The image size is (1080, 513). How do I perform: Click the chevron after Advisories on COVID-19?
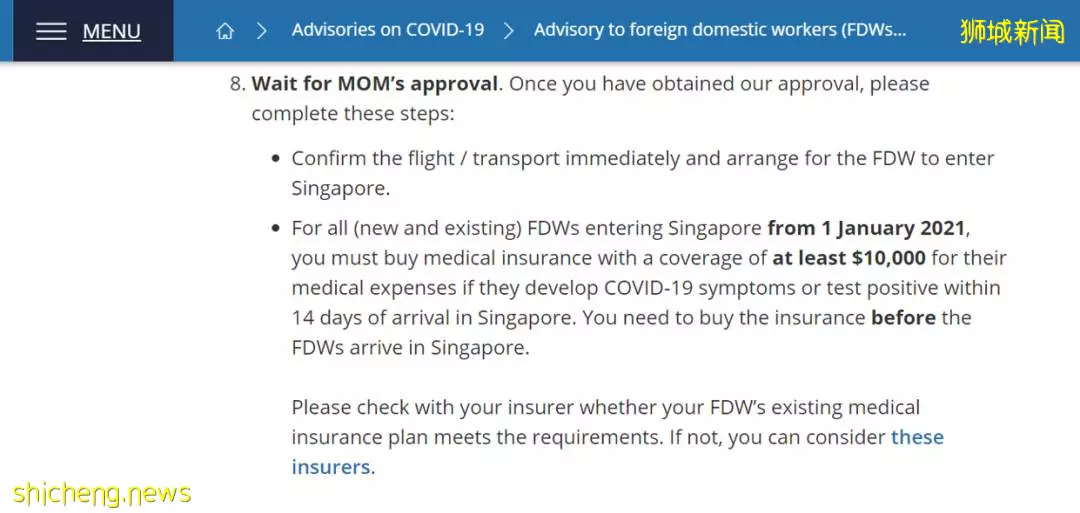coord(508,31)
